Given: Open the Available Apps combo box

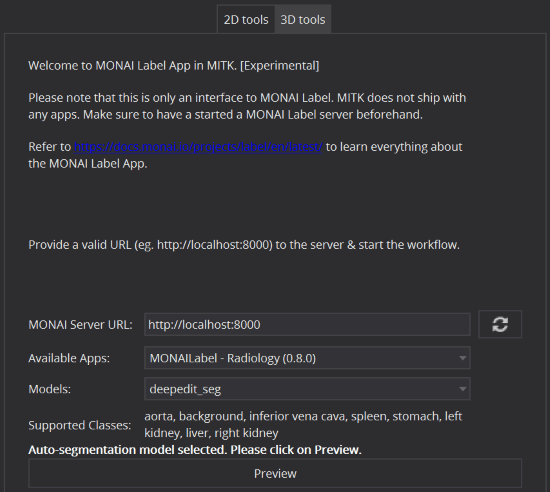Looking at the screenshot, I should [307, 358].
